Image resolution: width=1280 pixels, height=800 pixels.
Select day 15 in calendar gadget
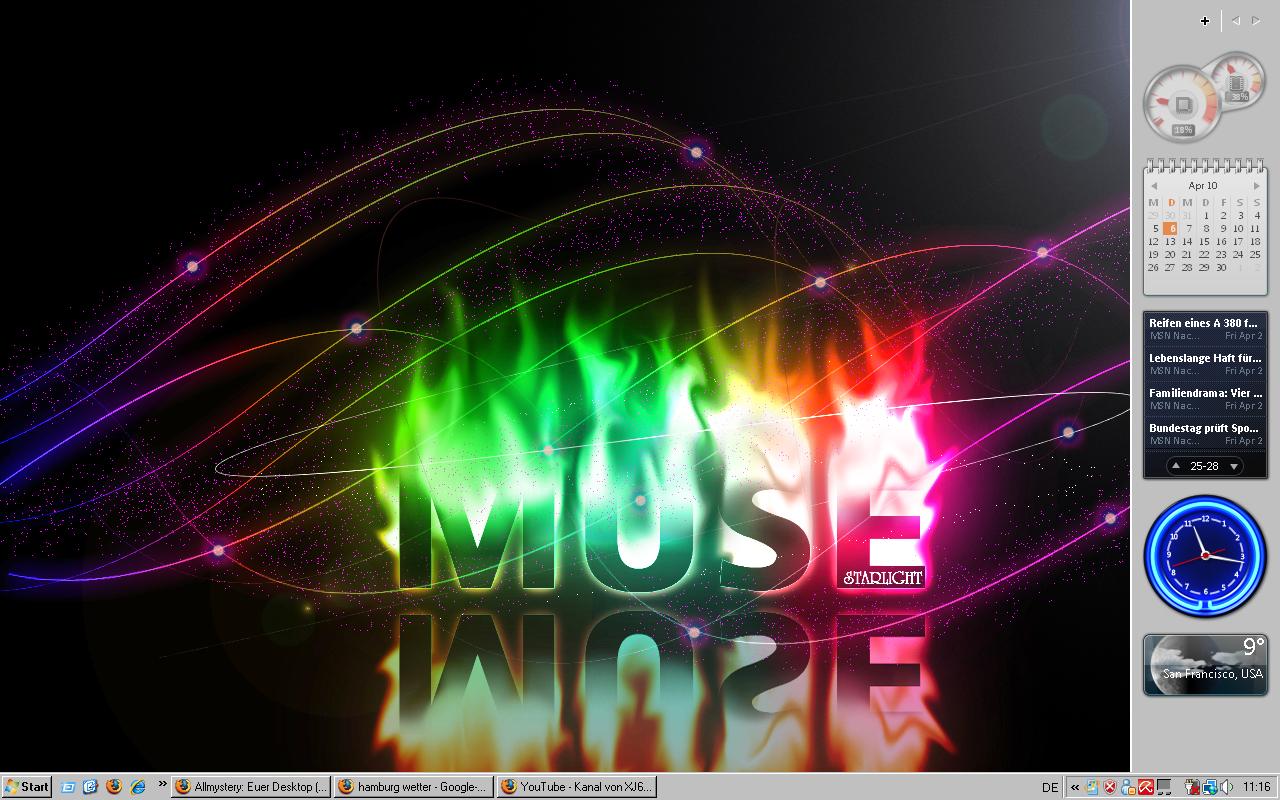(1204, 241)
